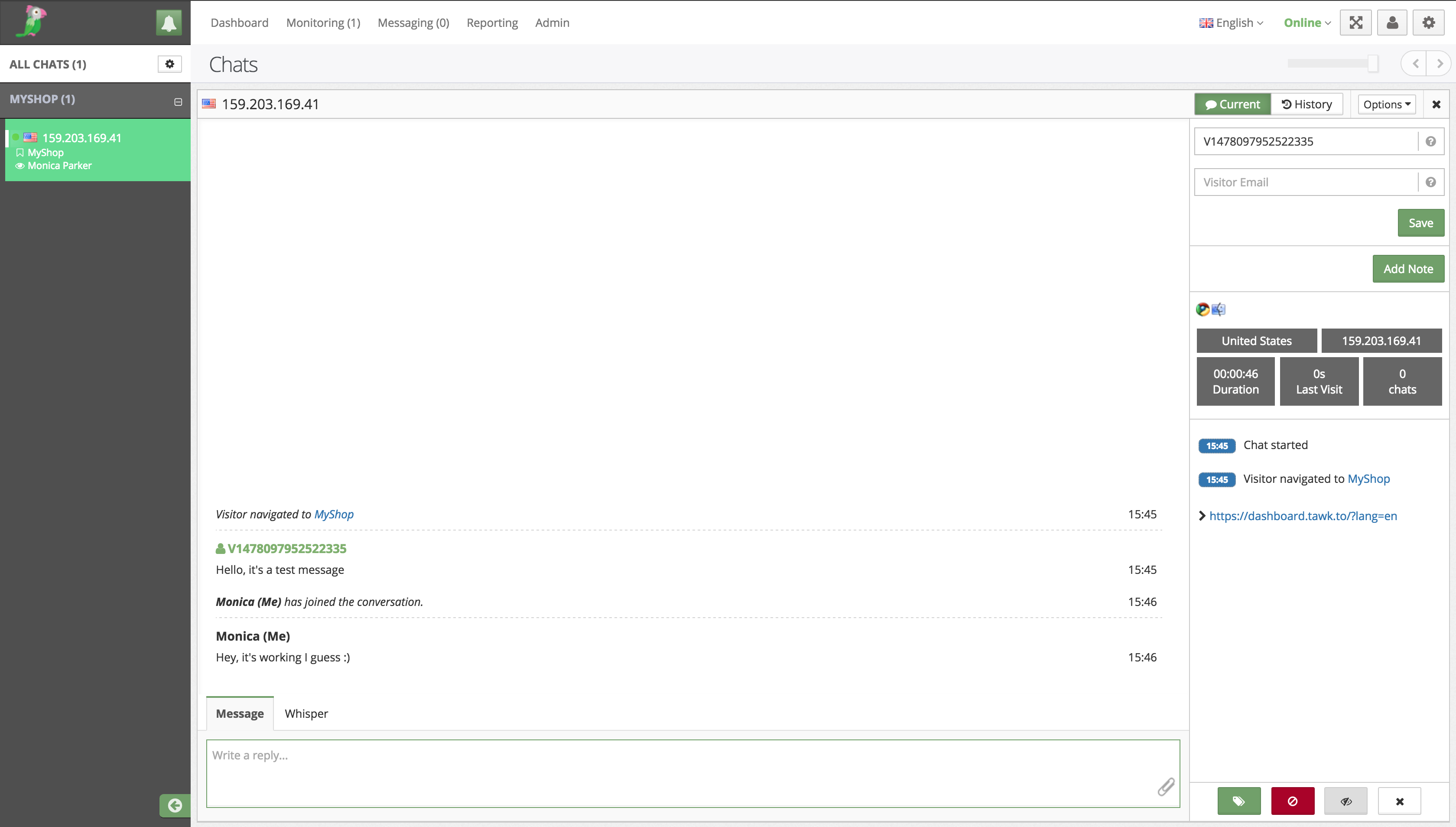Click the tawk.to parrot logo
Viewport: 1456px width, 827px height.
coord(31,22)
